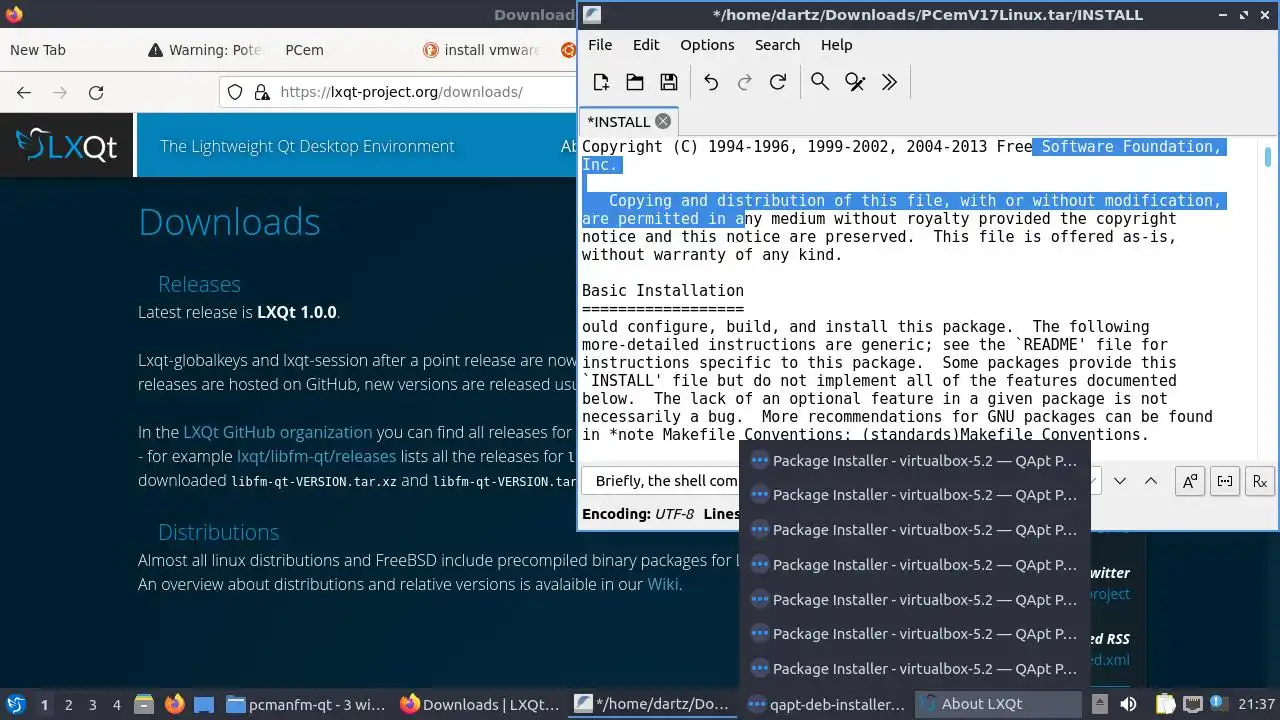
Task: Find next match with the down chevron
Action: click(1120, 481)
